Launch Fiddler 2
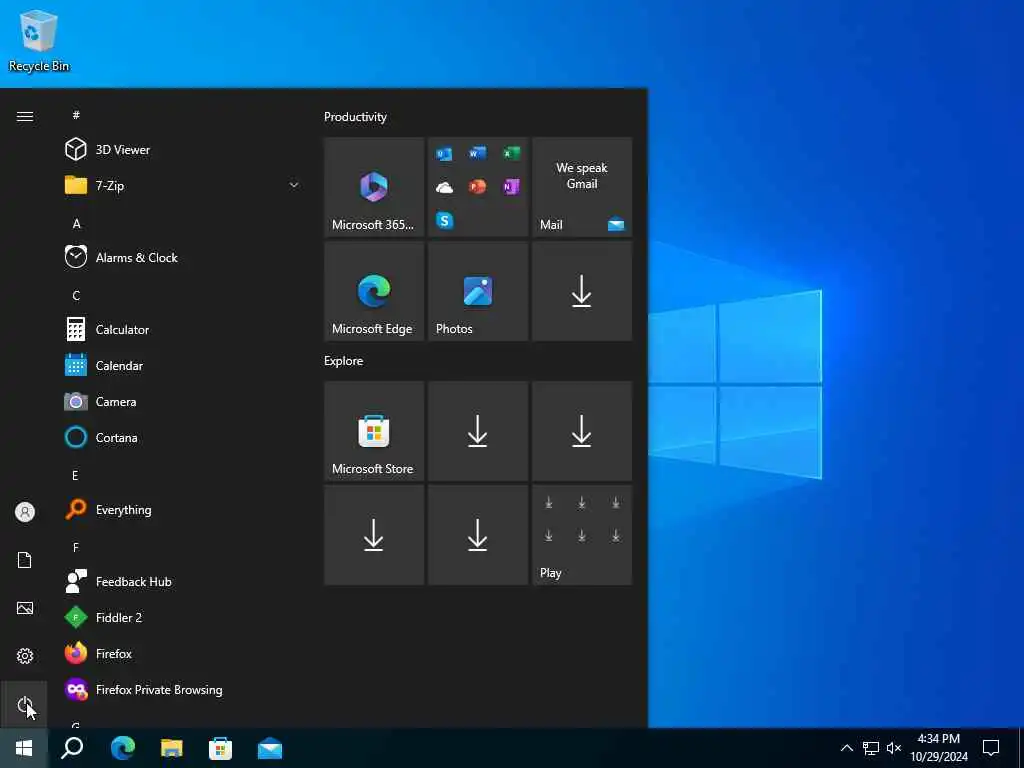1024x768 pixels. click(183, 617)
